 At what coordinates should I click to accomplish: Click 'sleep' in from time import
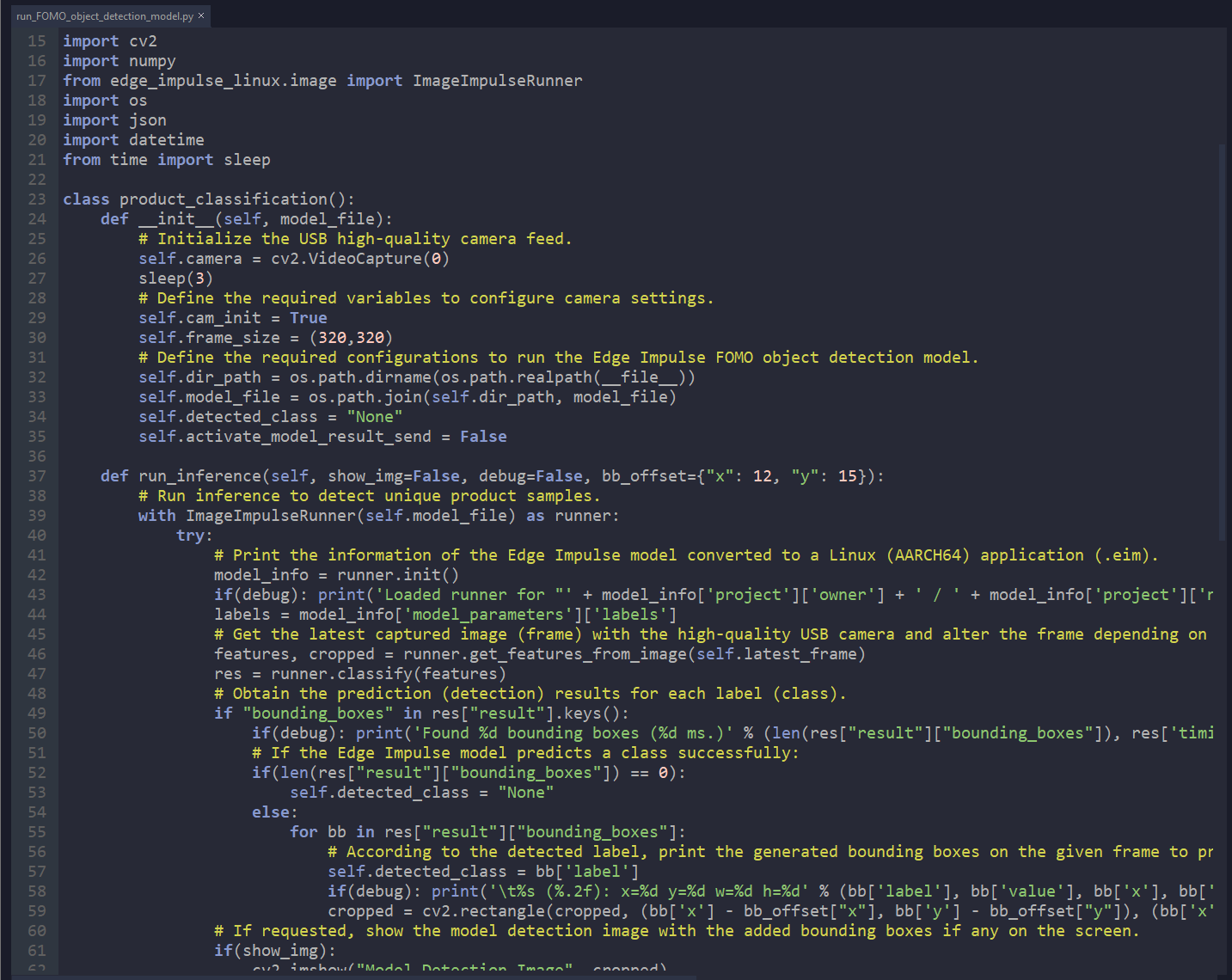click(247, 160)
